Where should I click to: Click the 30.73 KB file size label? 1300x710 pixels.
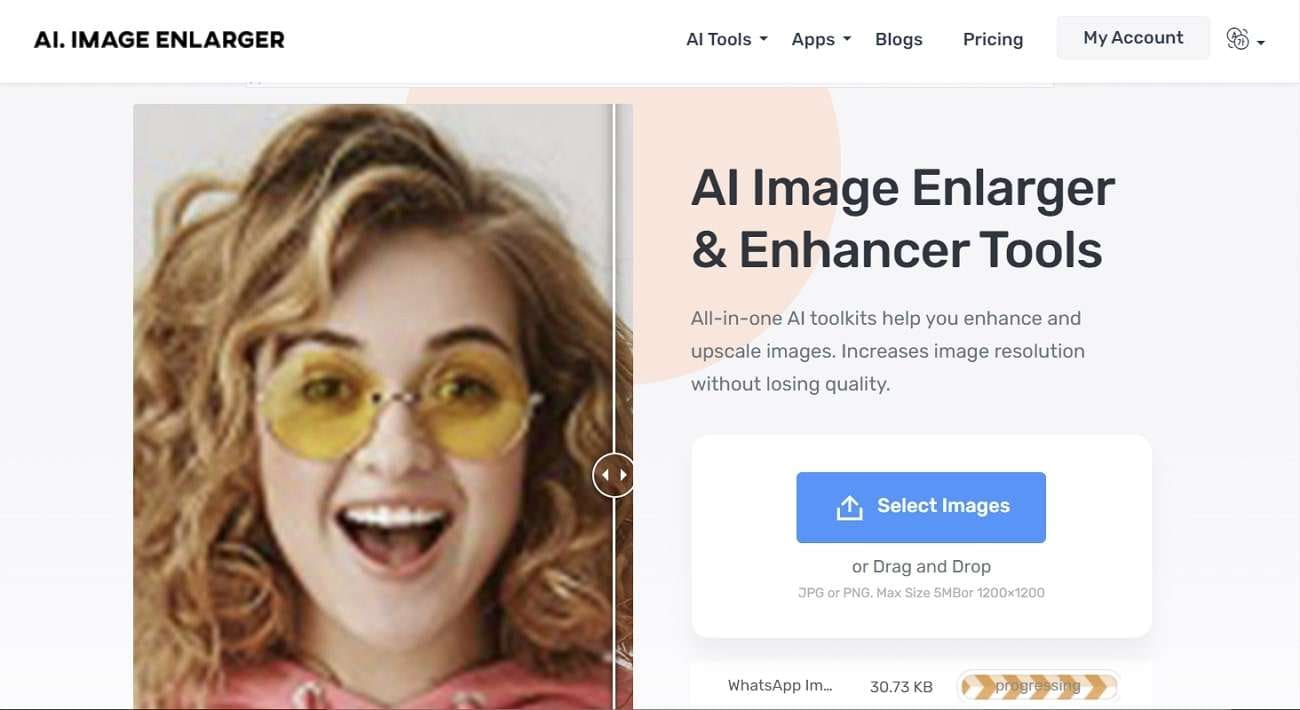click(x=900, y=686)
